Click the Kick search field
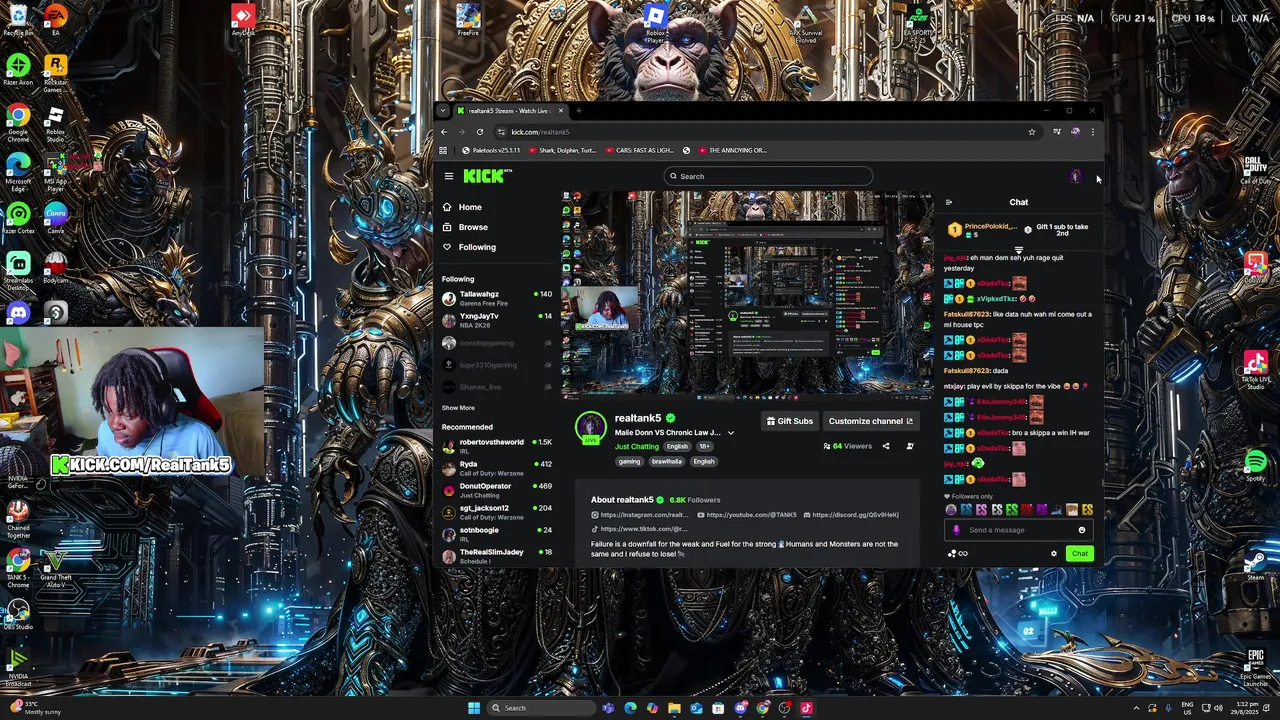1280x720 pixels. tap(768, 176)
